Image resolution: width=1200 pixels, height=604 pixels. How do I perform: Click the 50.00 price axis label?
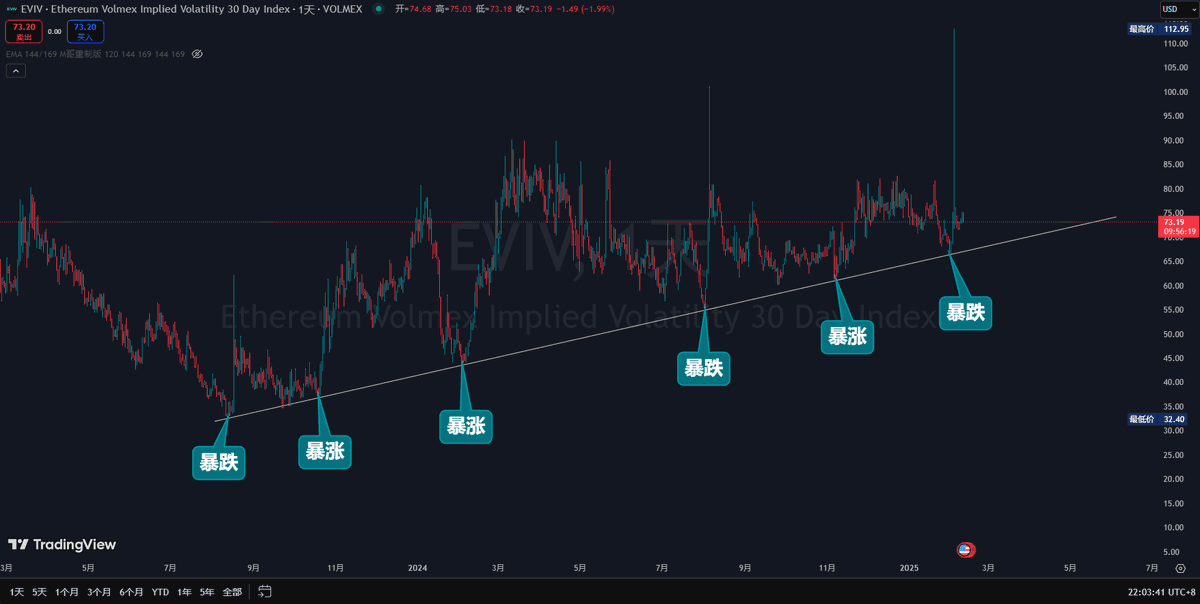[x=1175, y=334]
